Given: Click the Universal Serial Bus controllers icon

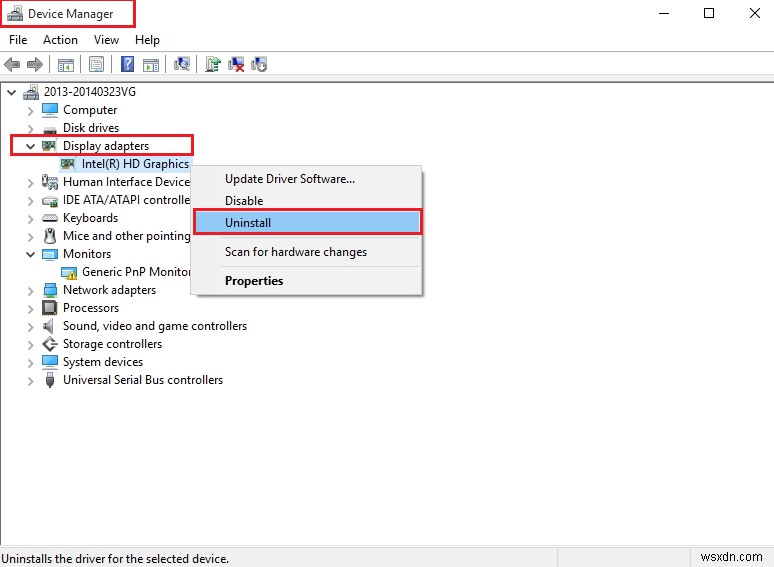Looking at the screenshot, I should pos(50,380).
